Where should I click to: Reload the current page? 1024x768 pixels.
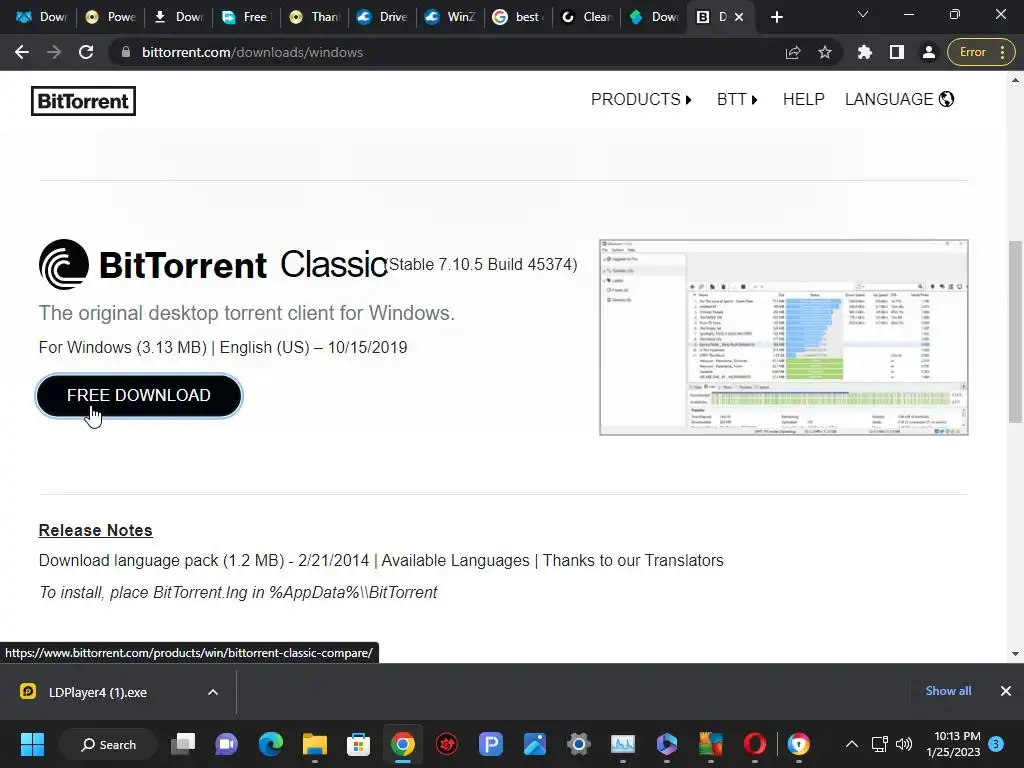tap(86, 52)
